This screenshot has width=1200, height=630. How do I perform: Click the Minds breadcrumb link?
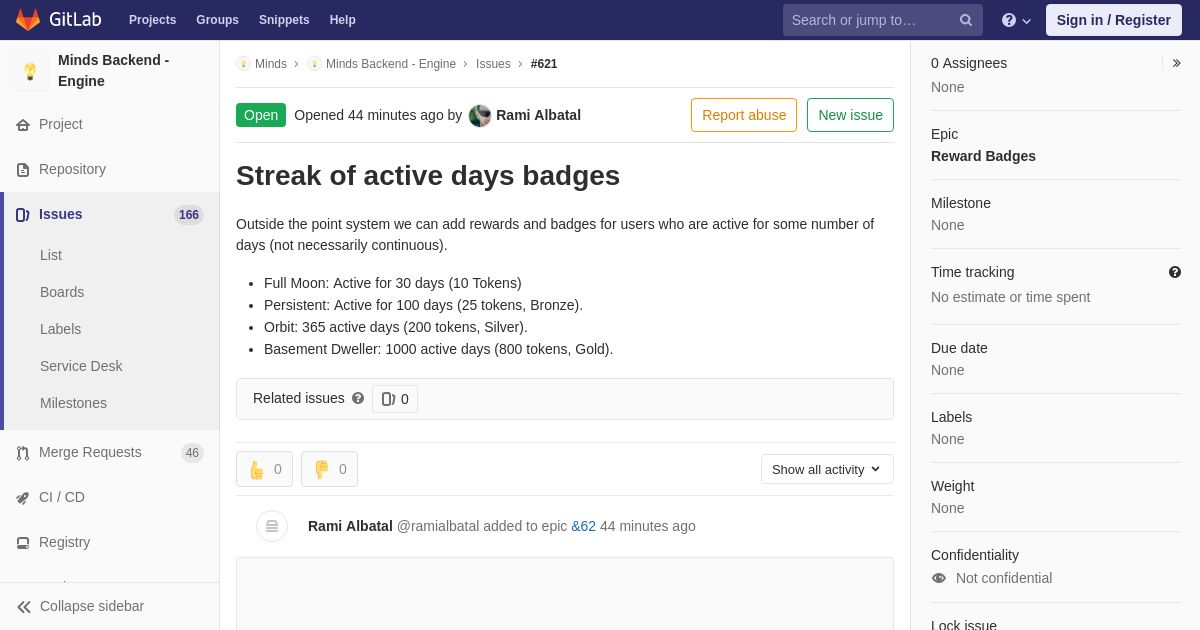pos(271,64)
